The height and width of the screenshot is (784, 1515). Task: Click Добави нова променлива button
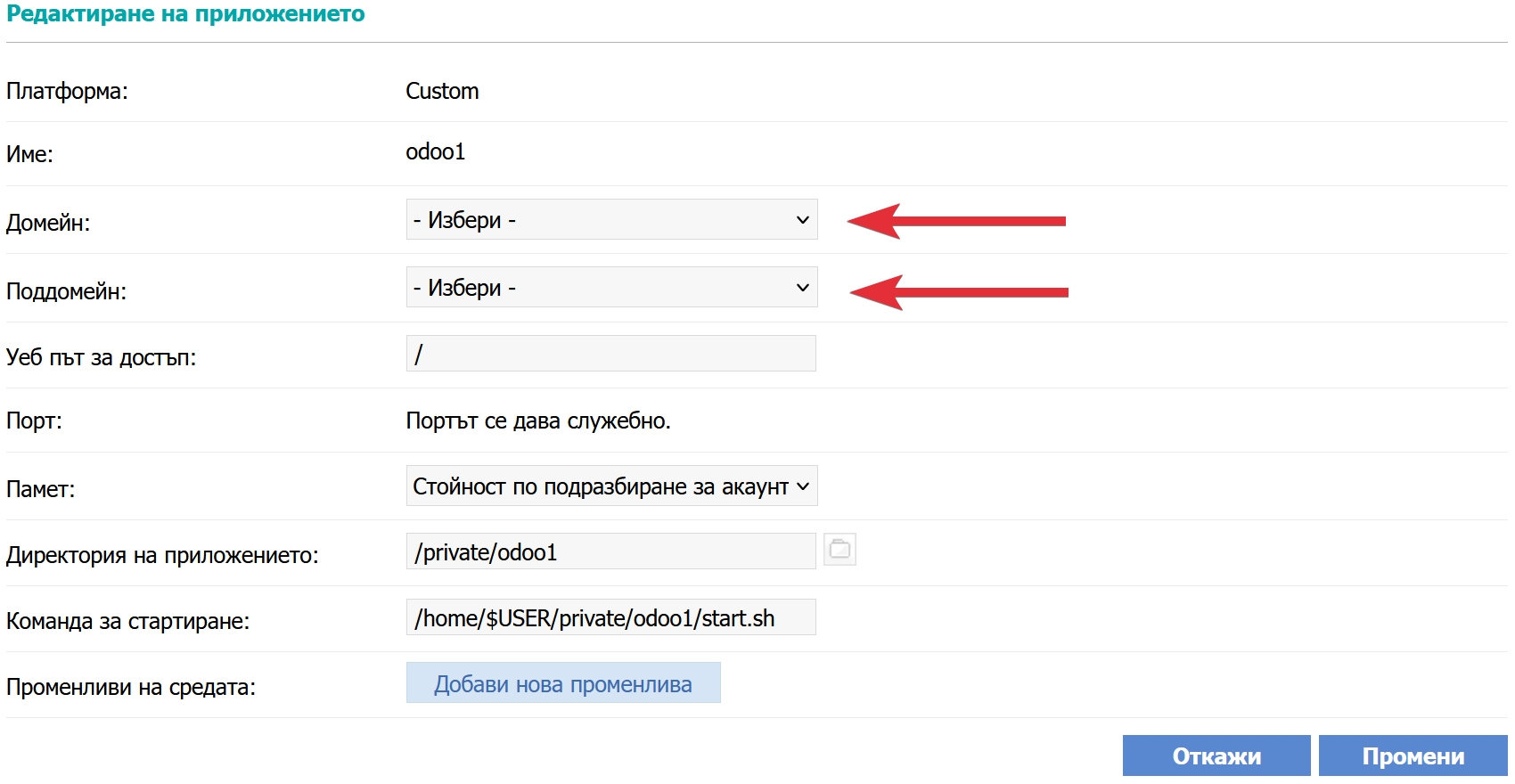pyautogui.click(x=563, y=682)
